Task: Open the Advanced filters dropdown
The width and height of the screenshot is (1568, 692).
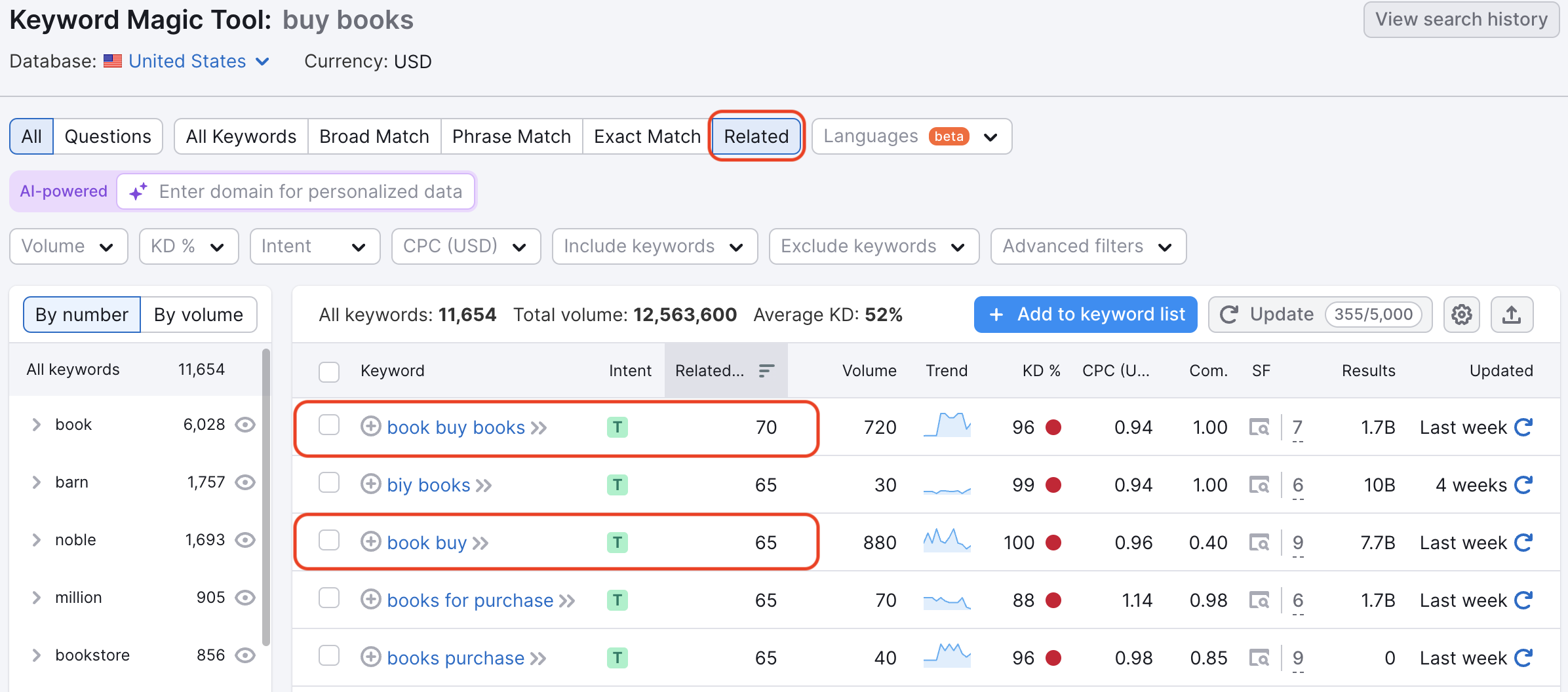Action: (1088, 246)
